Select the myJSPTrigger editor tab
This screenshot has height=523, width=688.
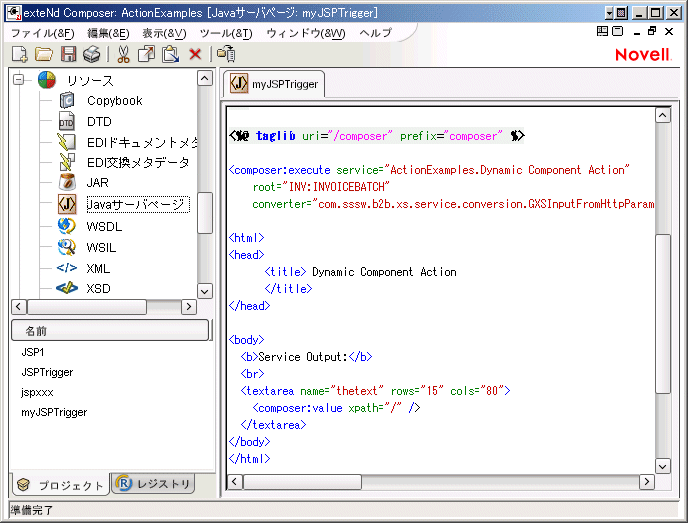275,84
